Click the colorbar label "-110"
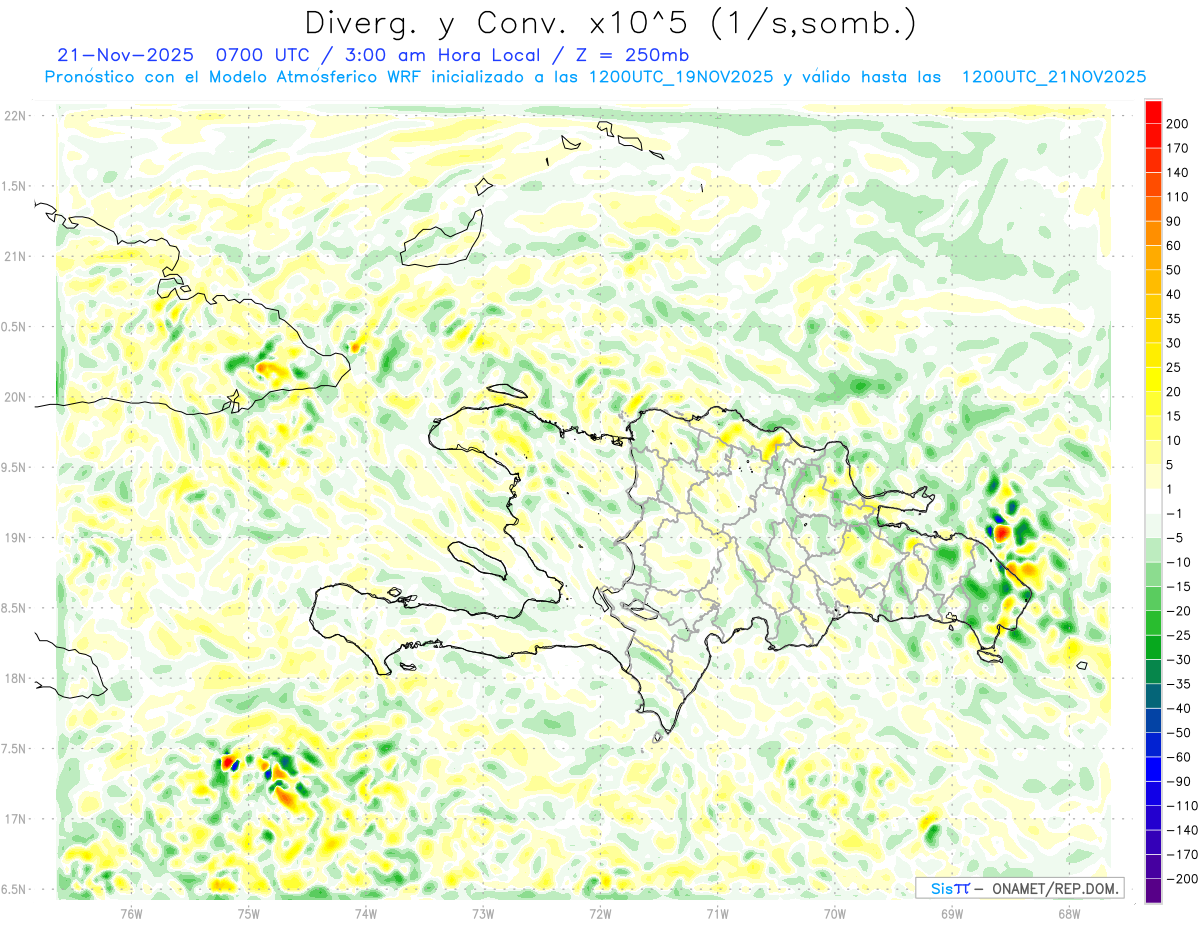This screenshot has width=1200, height=927. [x=1183, y=806]
